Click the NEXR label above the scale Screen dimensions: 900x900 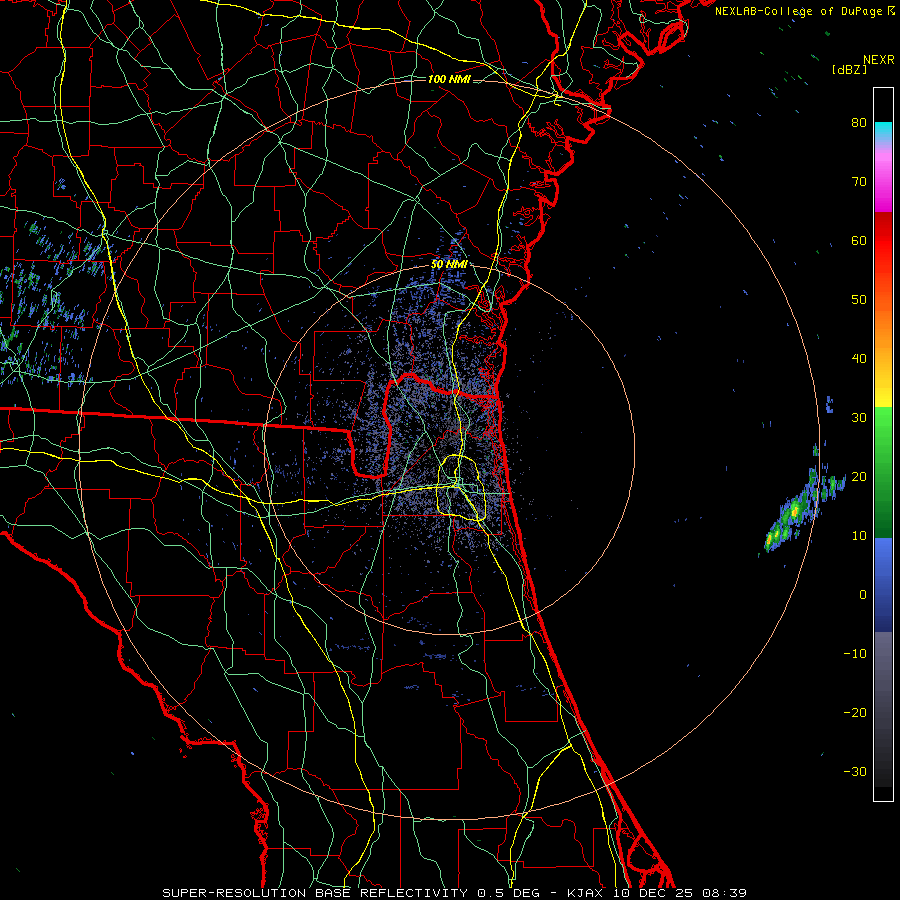[879, 60]
